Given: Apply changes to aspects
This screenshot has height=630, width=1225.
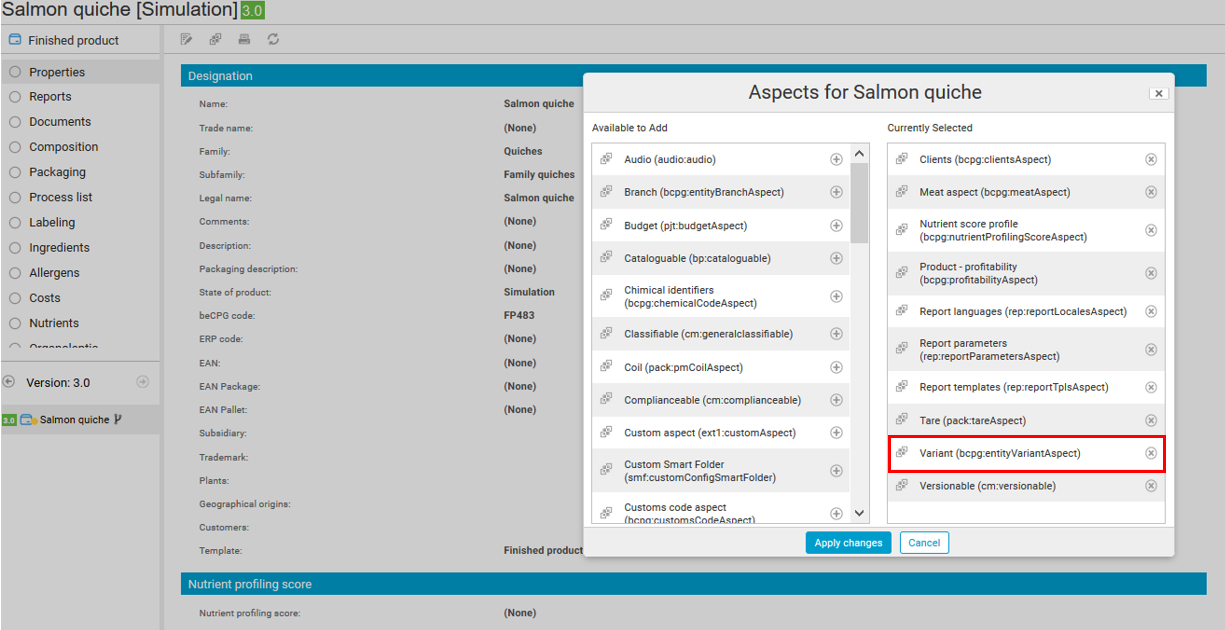Looking at the screenshot, I should click(848, 543).
